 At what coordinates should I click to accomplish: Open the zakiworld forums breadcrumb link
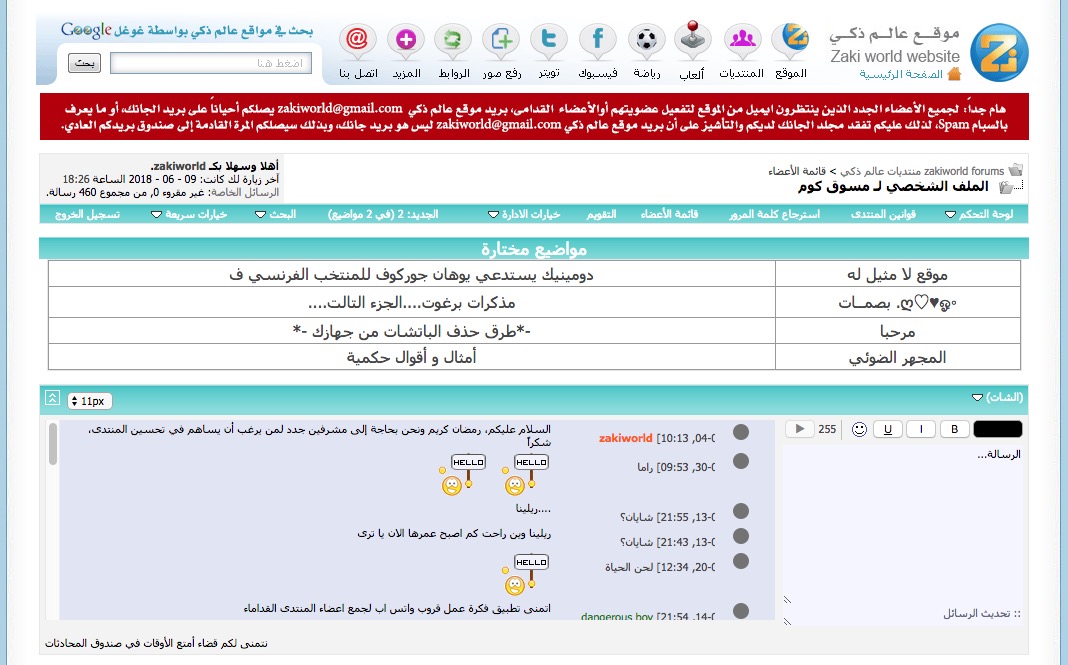pos(922,171)
